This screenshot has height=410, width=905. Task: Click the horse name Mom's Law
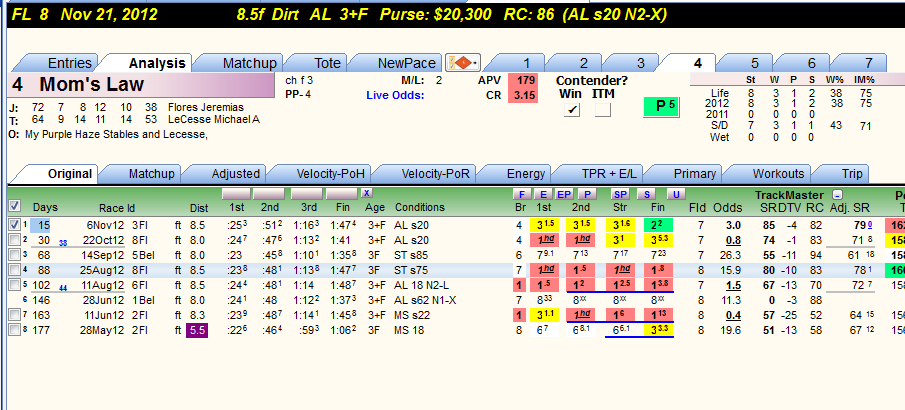91,85
